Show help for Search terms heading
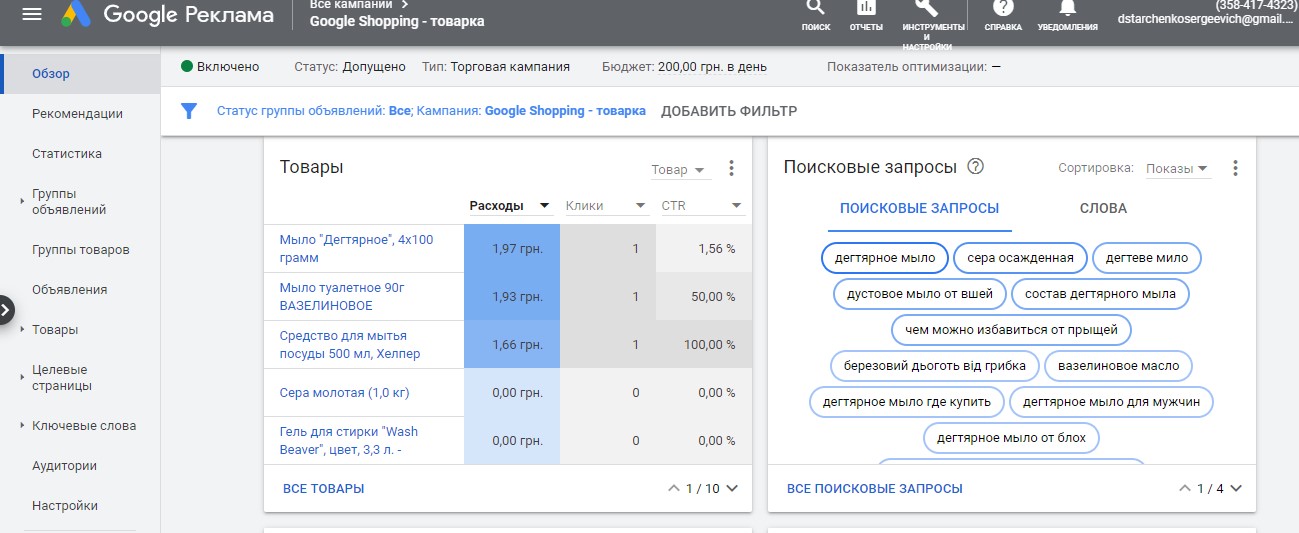This screenshot has width=1299, height=533. (976, 167)
